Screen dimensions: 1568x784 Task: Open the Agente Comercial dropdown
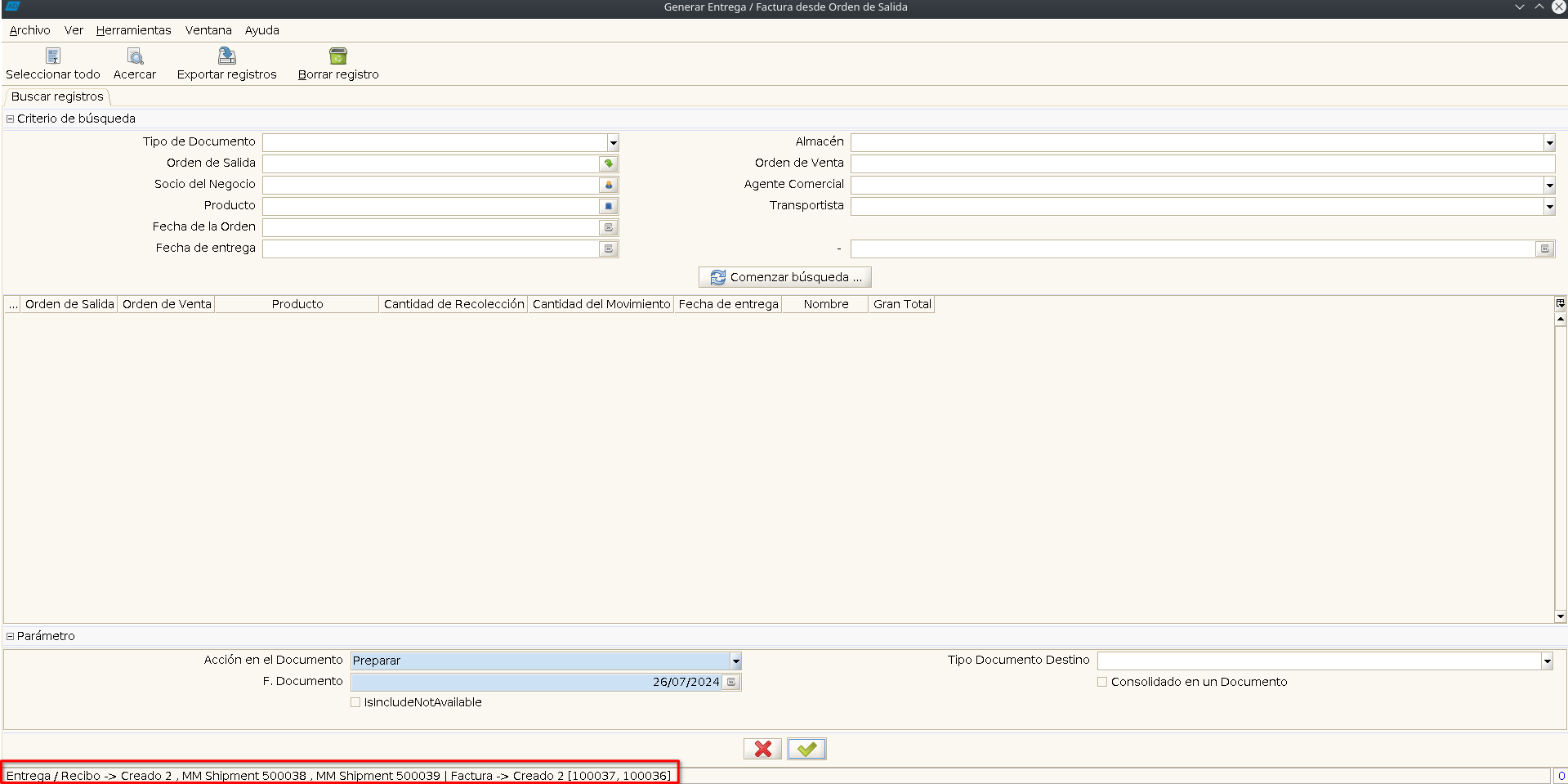pos(1549,185)
